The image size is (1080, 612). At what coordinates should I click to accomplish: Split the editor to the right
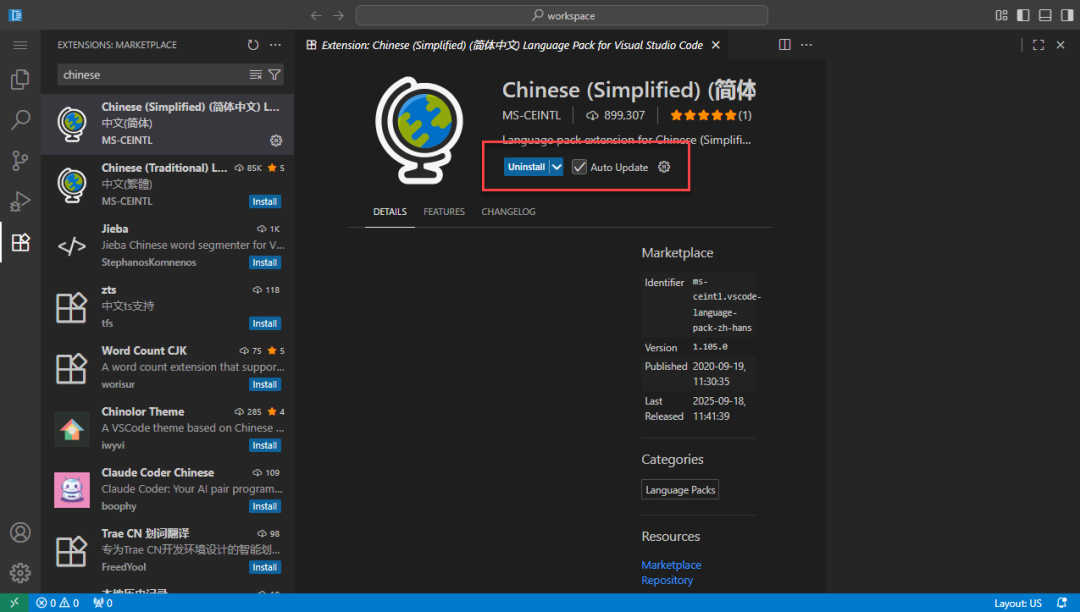point(785,45)
